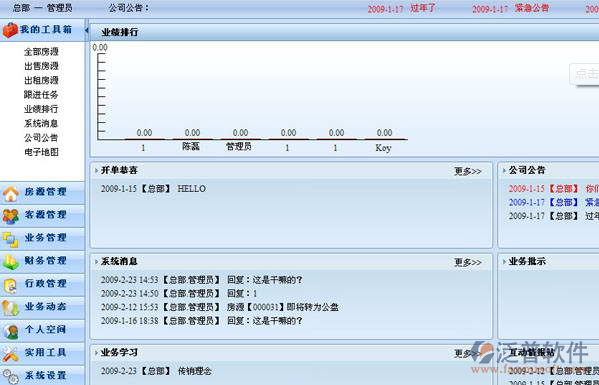Open 实用工具 wrench icon
The height and width of the screenshot is (385, 599).
click(x=11, y=354)
